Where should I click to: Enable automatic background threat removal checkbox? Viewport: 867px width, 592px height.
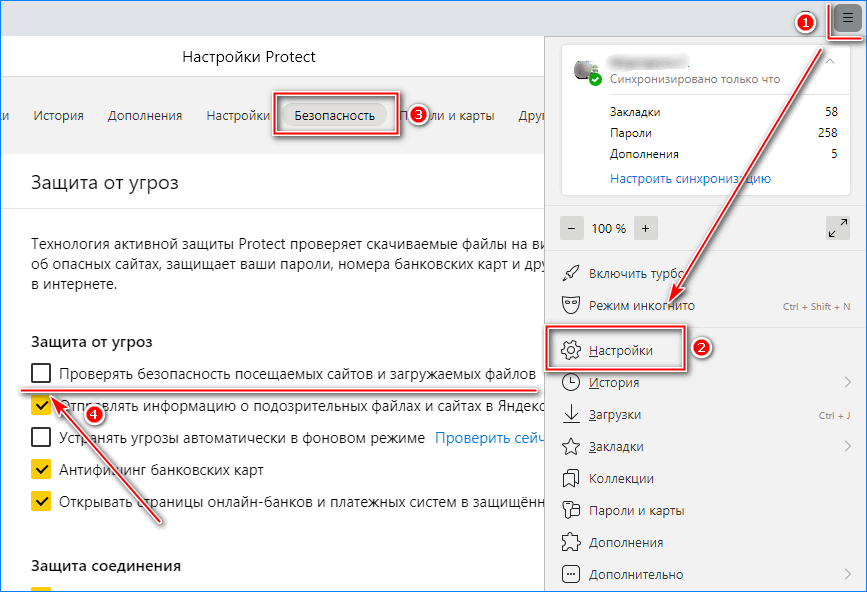click(41, 437)
